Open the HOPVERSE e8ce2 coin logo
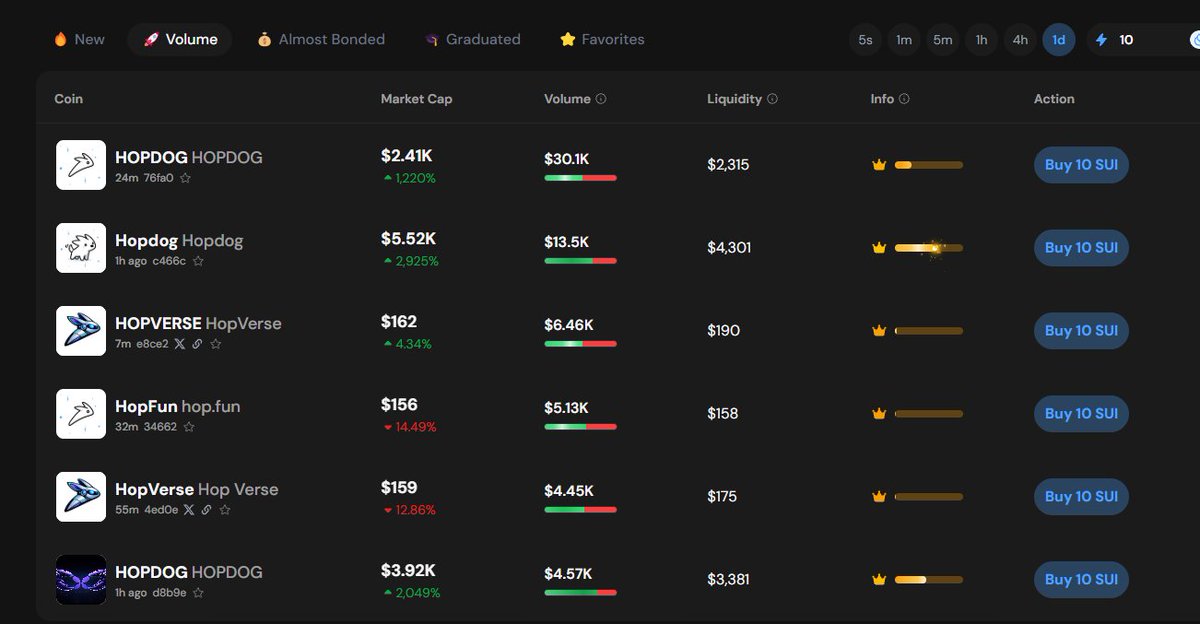1200x624 pixels. coord(81,331)
